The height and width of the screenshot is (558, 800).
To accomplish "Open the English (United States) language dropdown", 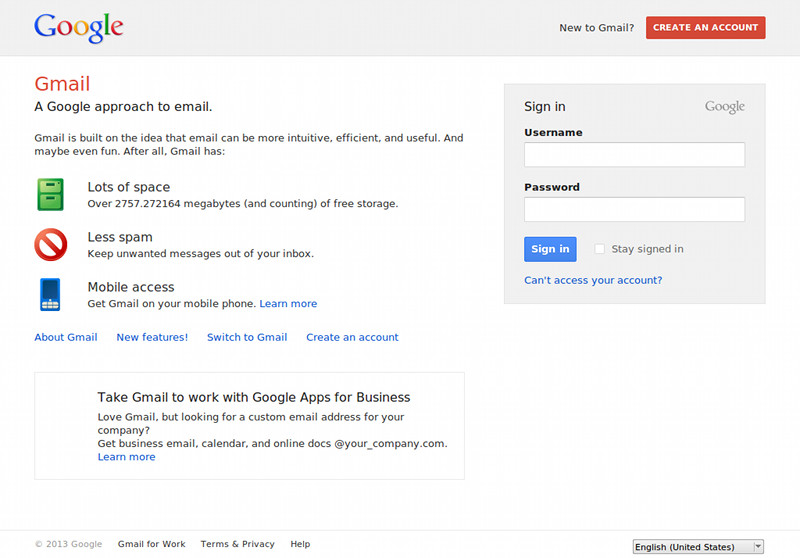I will (698, 547).
